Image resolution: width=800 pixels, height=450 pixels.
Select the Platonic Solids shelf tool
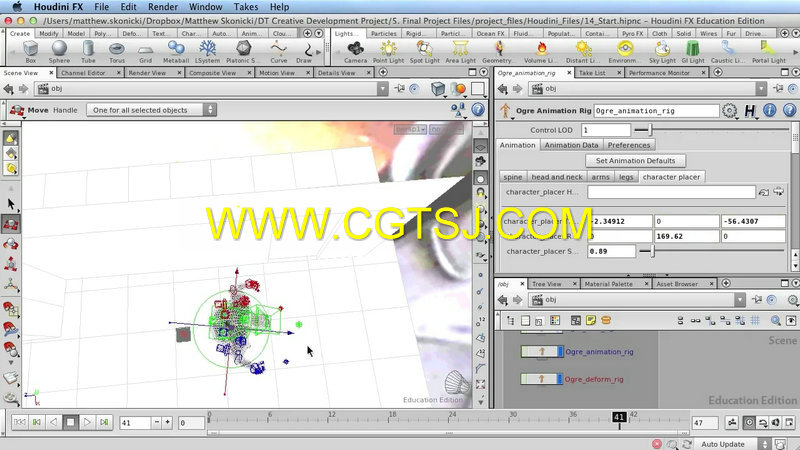click(243, 52)
